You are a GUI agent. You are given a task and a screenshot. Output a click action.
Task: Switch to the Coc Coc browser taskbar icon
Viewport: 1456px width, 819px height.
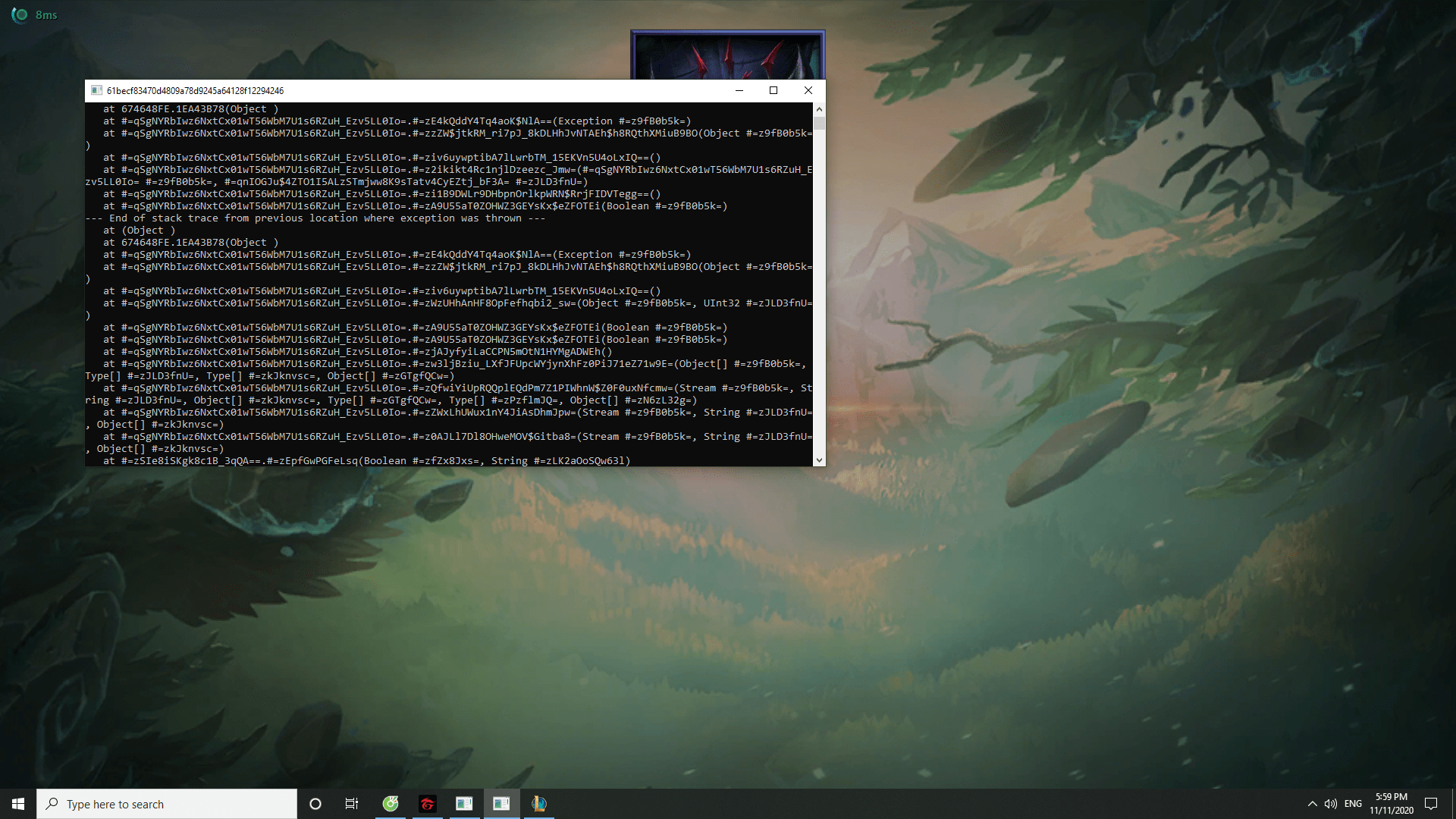point(391,804)
